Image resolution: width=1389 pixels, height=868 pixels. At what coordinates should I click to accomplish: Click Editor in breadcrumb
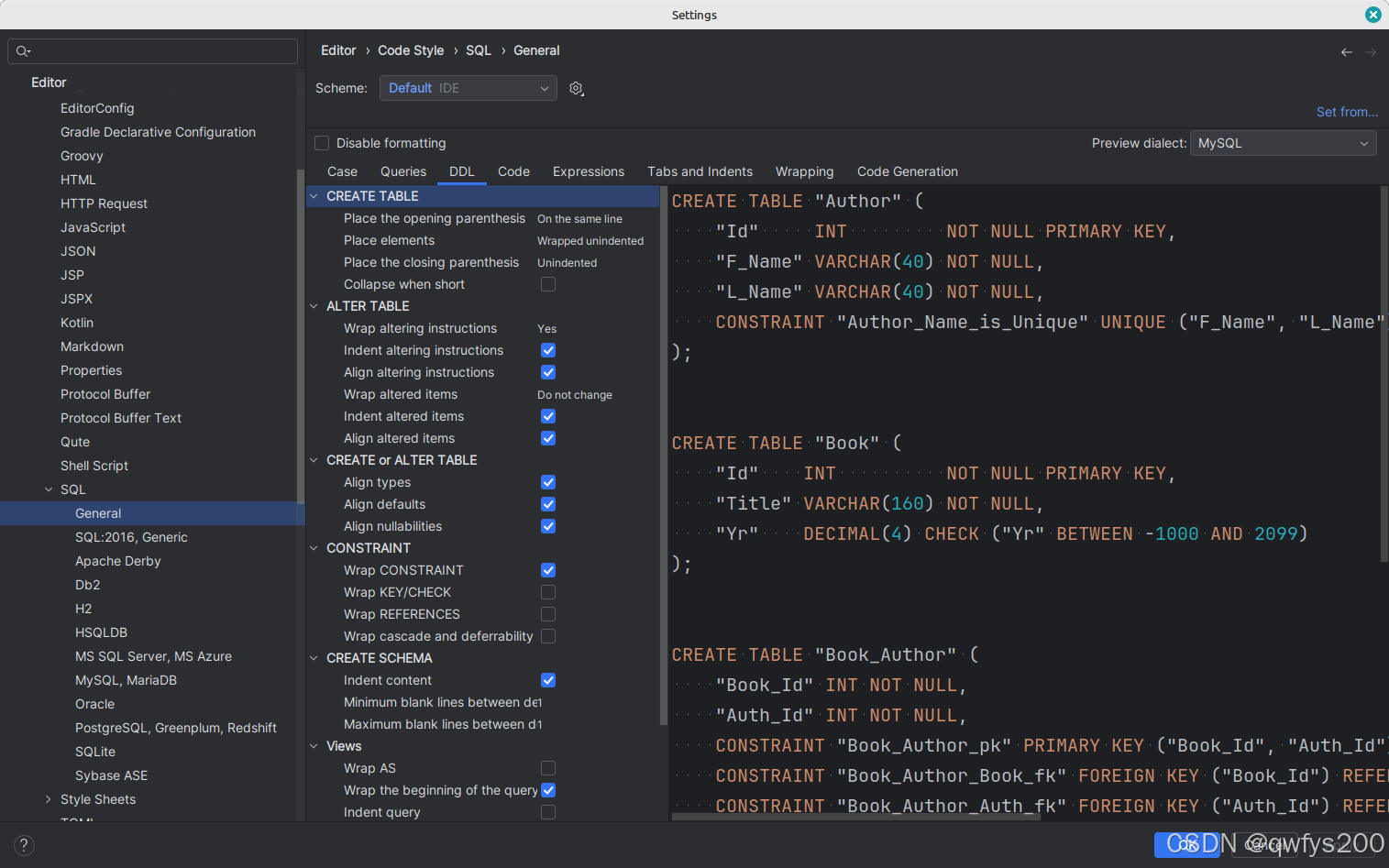point(338,50)
